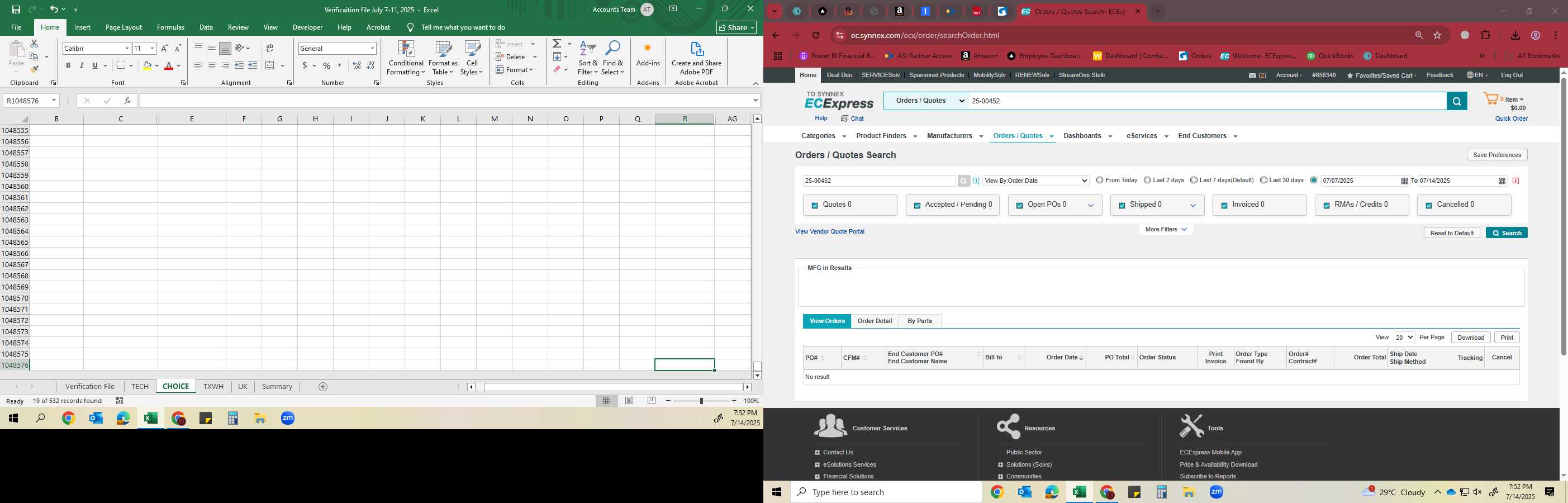Click the calendar icon beside 07/07/2025
Screen dimensions: 1568x503
click(1404, 181)
